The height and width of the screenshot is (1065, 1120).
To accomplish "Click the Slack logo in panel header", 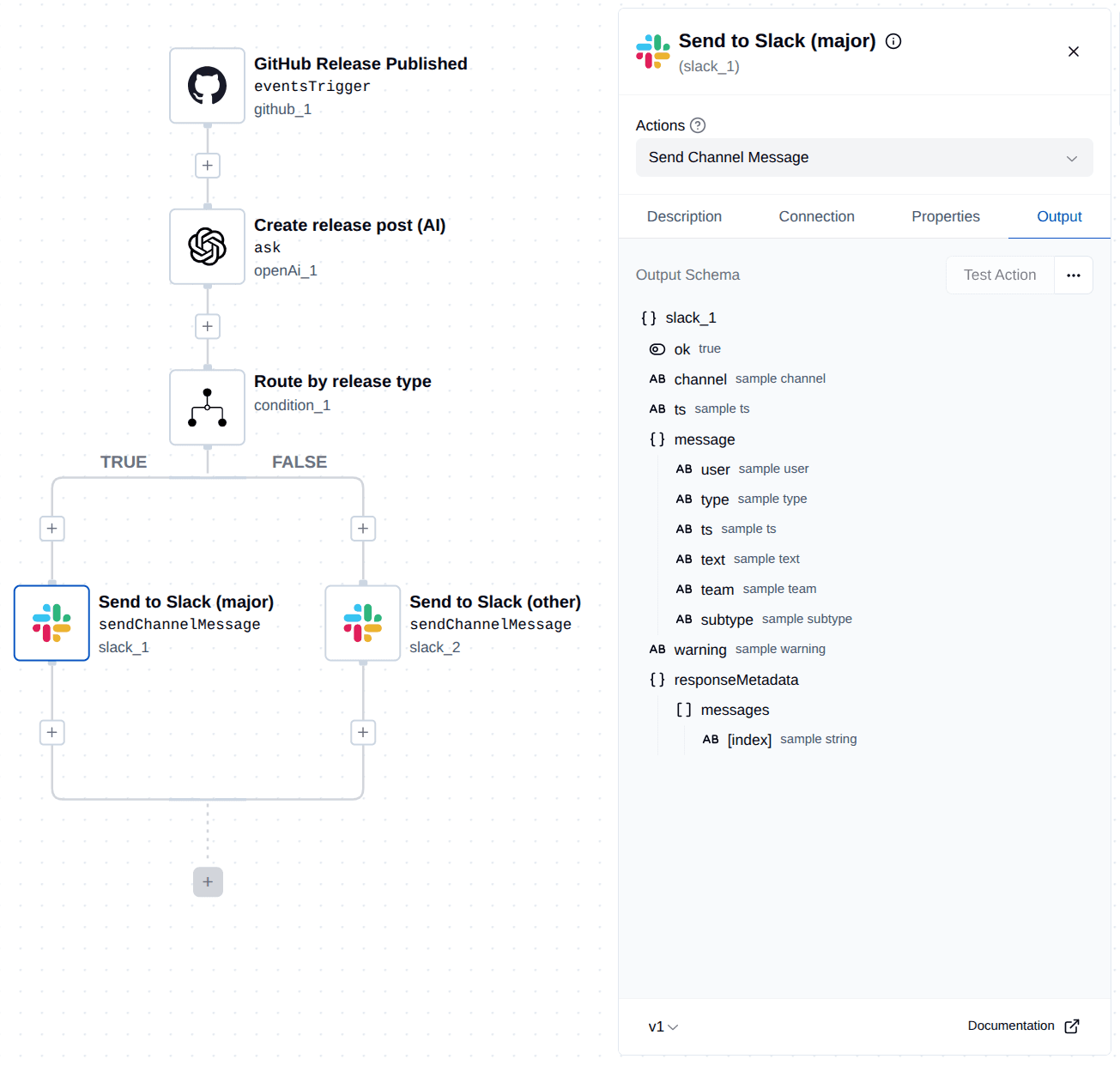I will 653,51.
